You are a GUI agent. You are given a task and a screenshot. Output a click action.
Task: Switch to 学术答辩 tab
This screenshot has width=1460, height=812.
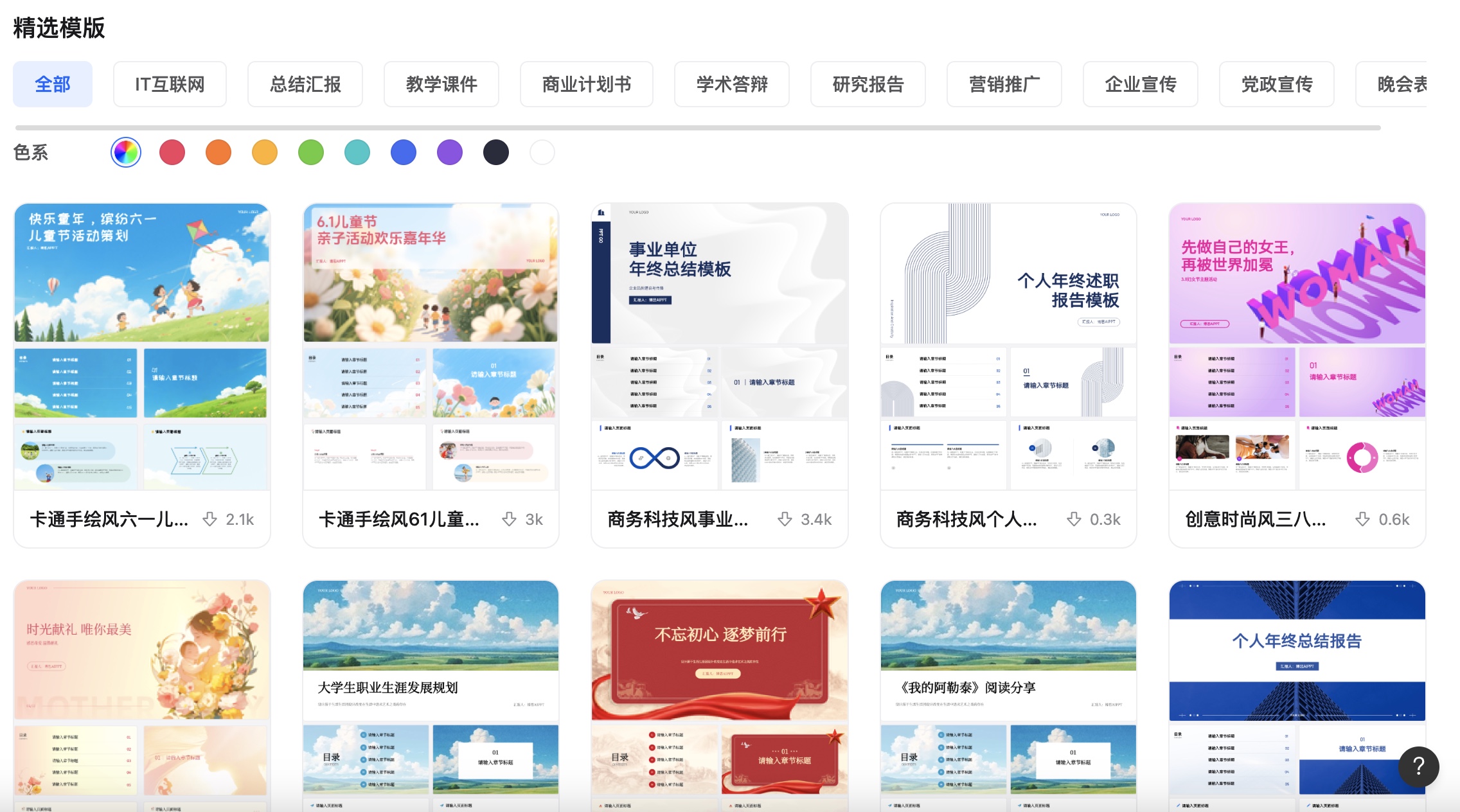(x=732, y=84)
